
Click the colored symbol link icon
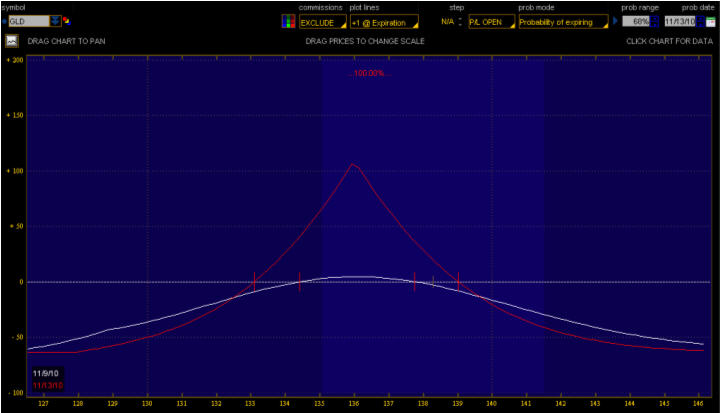[x=67, y=21]
